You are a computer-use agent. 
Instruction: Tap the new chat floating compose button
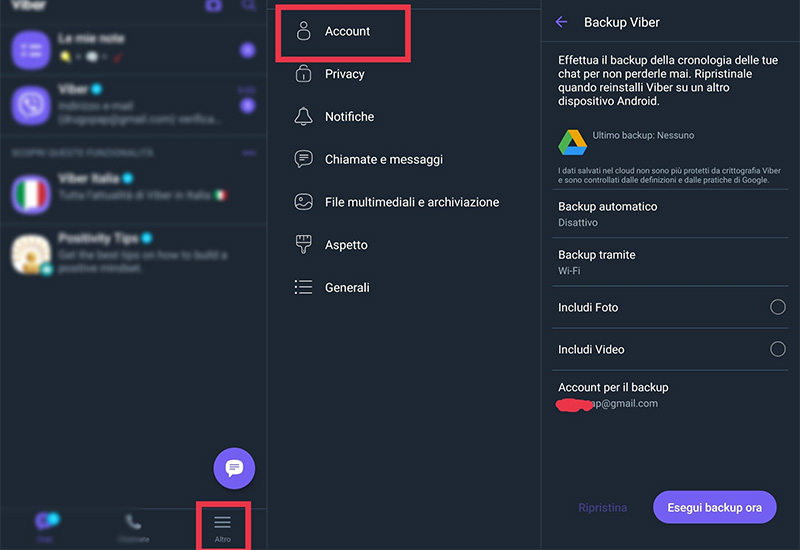(234, 468)
